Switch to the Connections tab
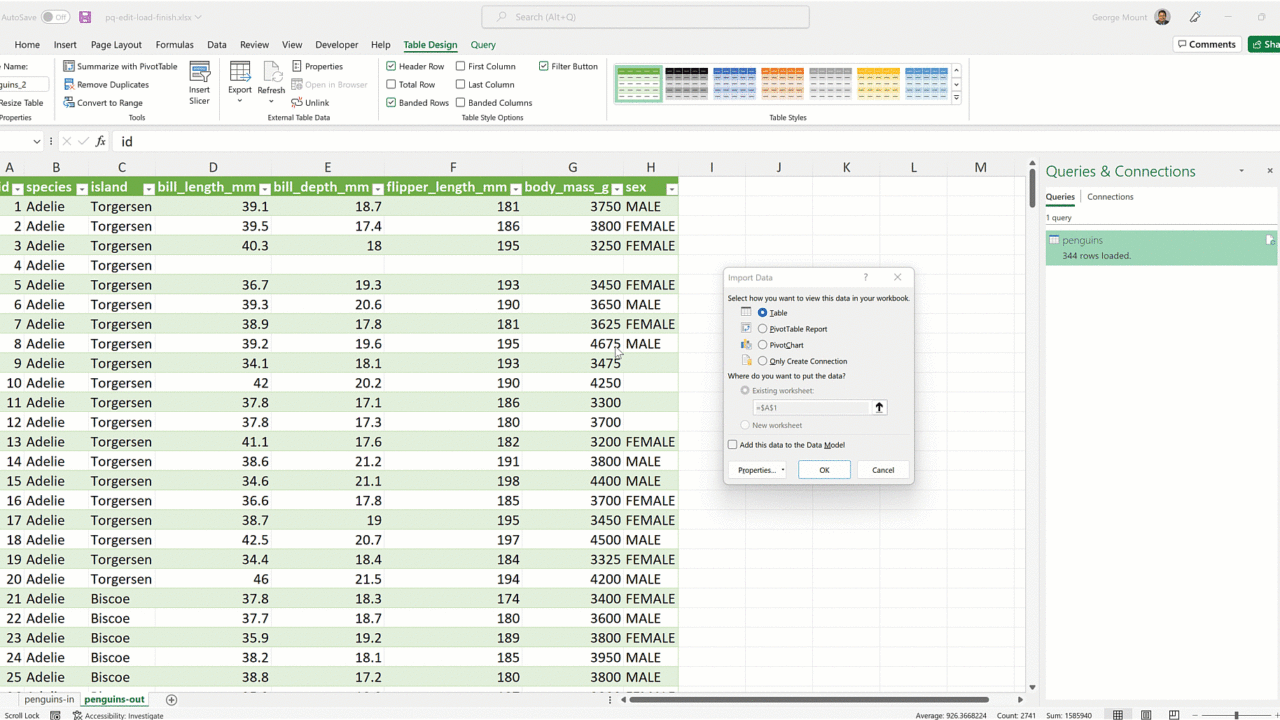 [1110, 197]
